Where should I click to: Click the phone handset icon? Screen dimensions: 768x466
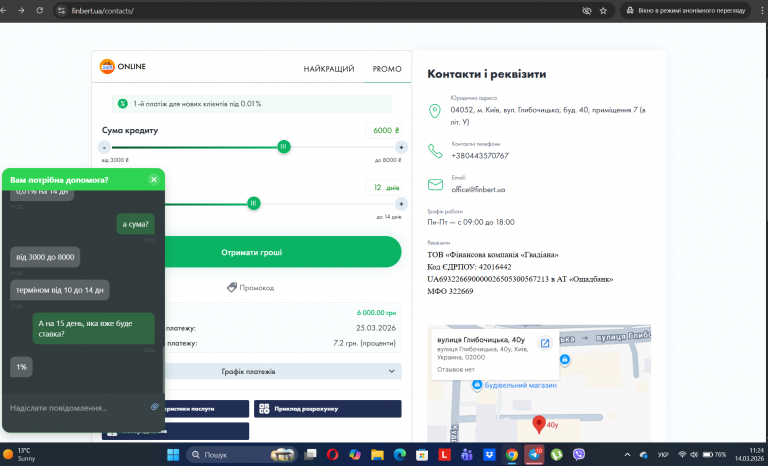coord(435,150)
